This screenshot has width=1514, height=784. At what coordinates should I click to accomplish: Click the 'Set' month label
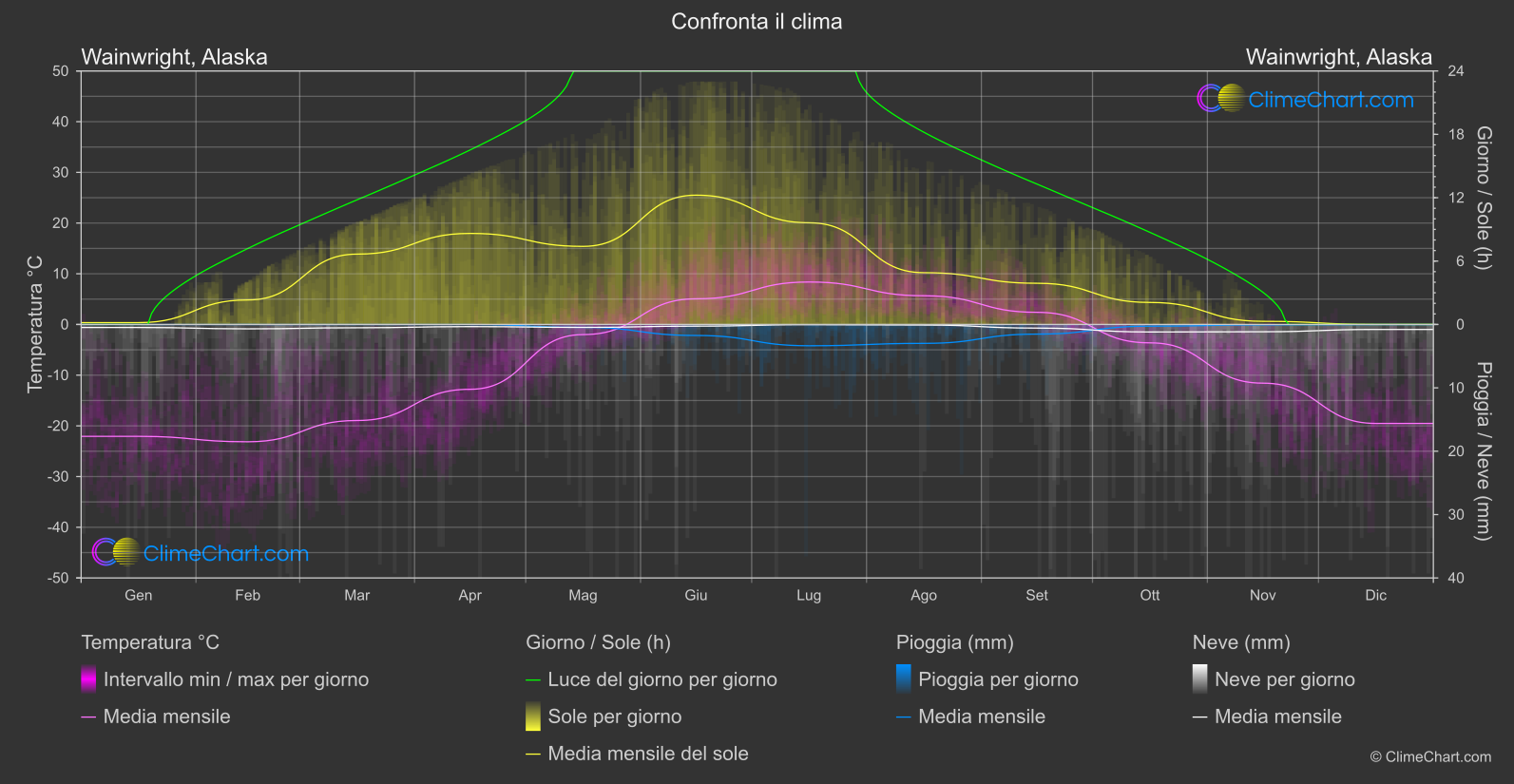[1037, 595]
